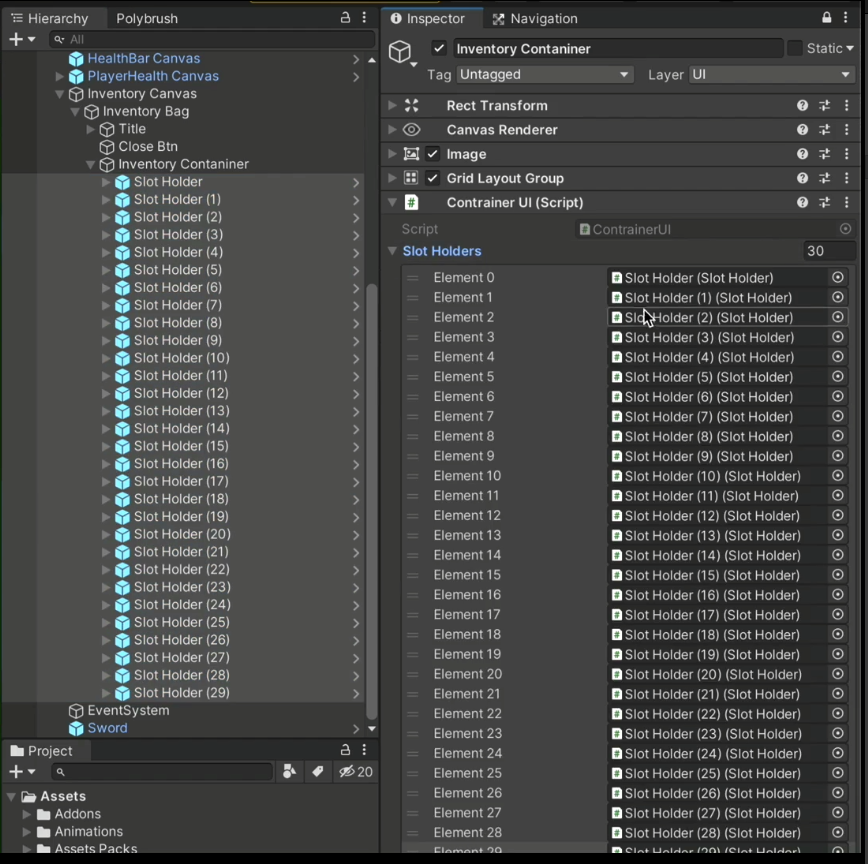Click the Hierarchy create plus button

tap(15, 39)
